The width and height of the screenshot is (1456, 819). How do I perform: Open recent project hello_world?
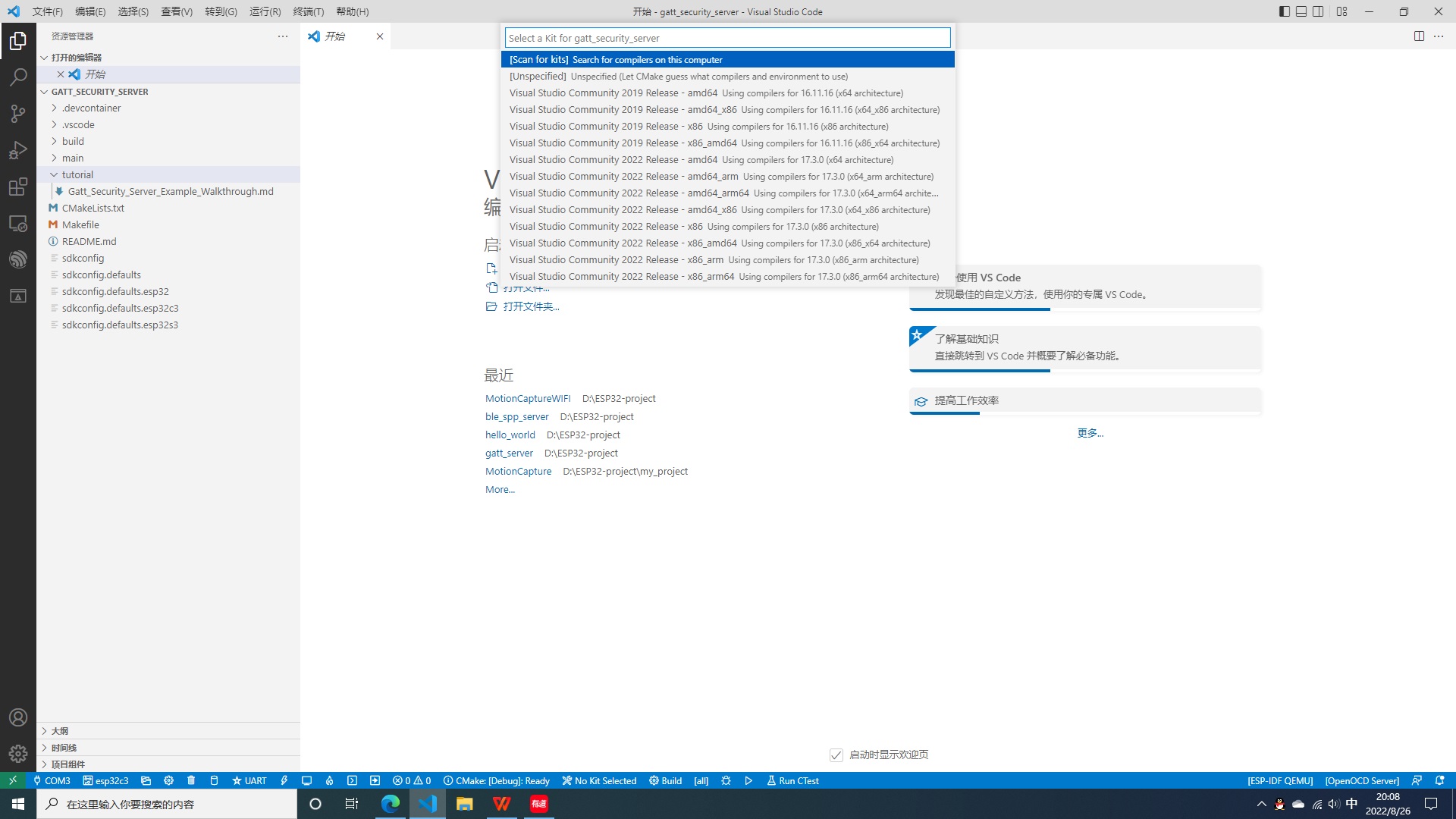click(510, 435)
